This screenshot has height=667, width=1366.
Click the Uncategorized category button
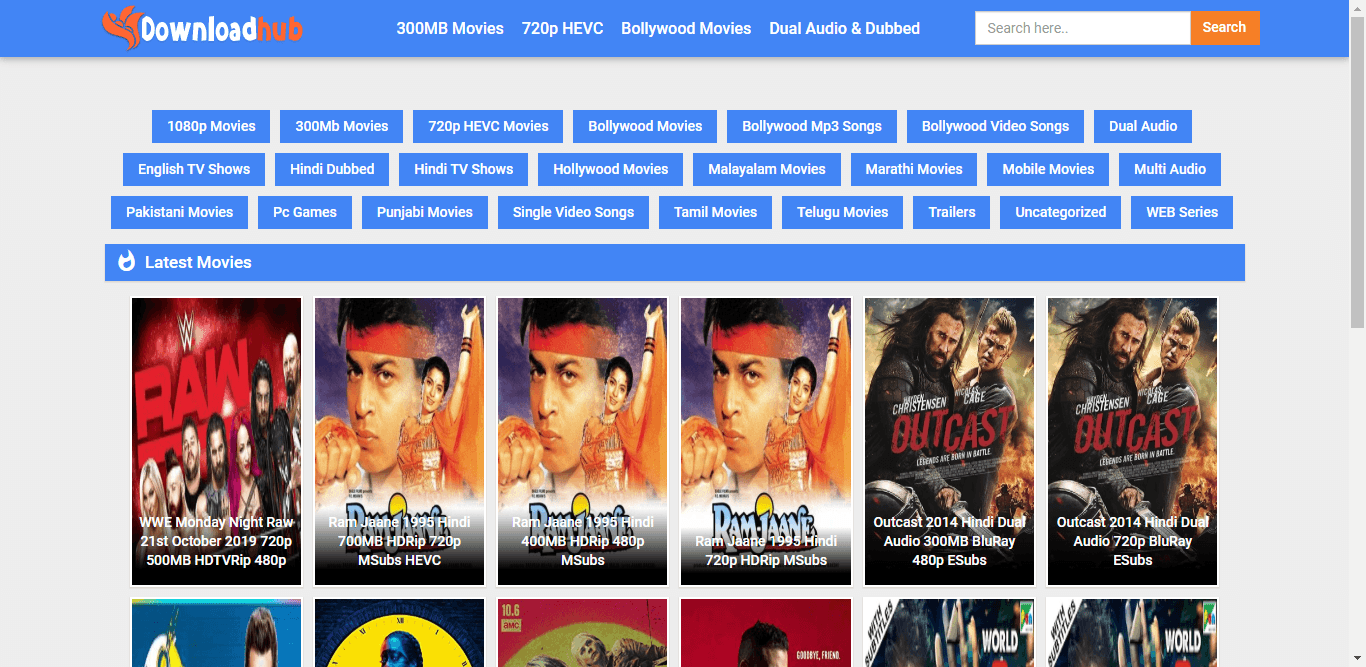[1061, 212]
